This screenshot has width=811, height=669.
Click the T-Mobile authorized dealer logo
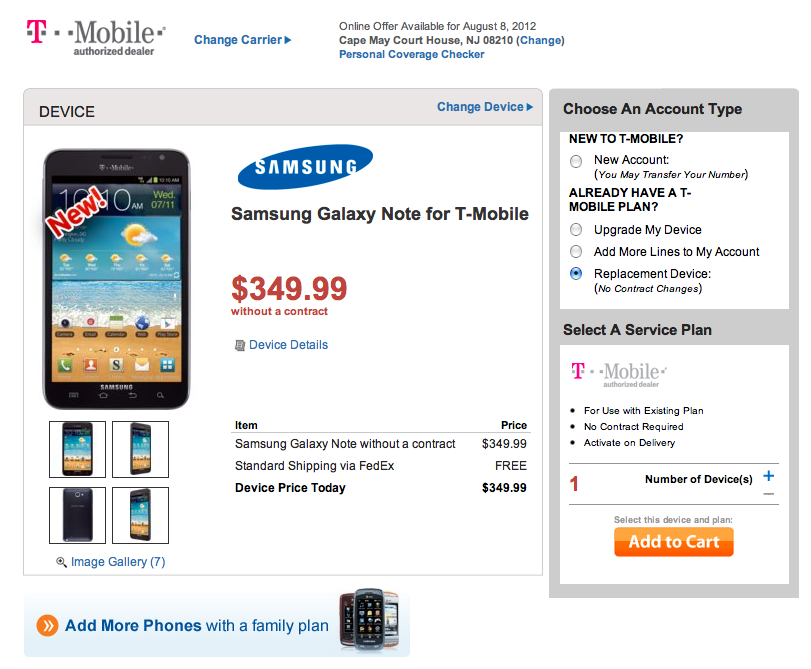tap(96, 37)
